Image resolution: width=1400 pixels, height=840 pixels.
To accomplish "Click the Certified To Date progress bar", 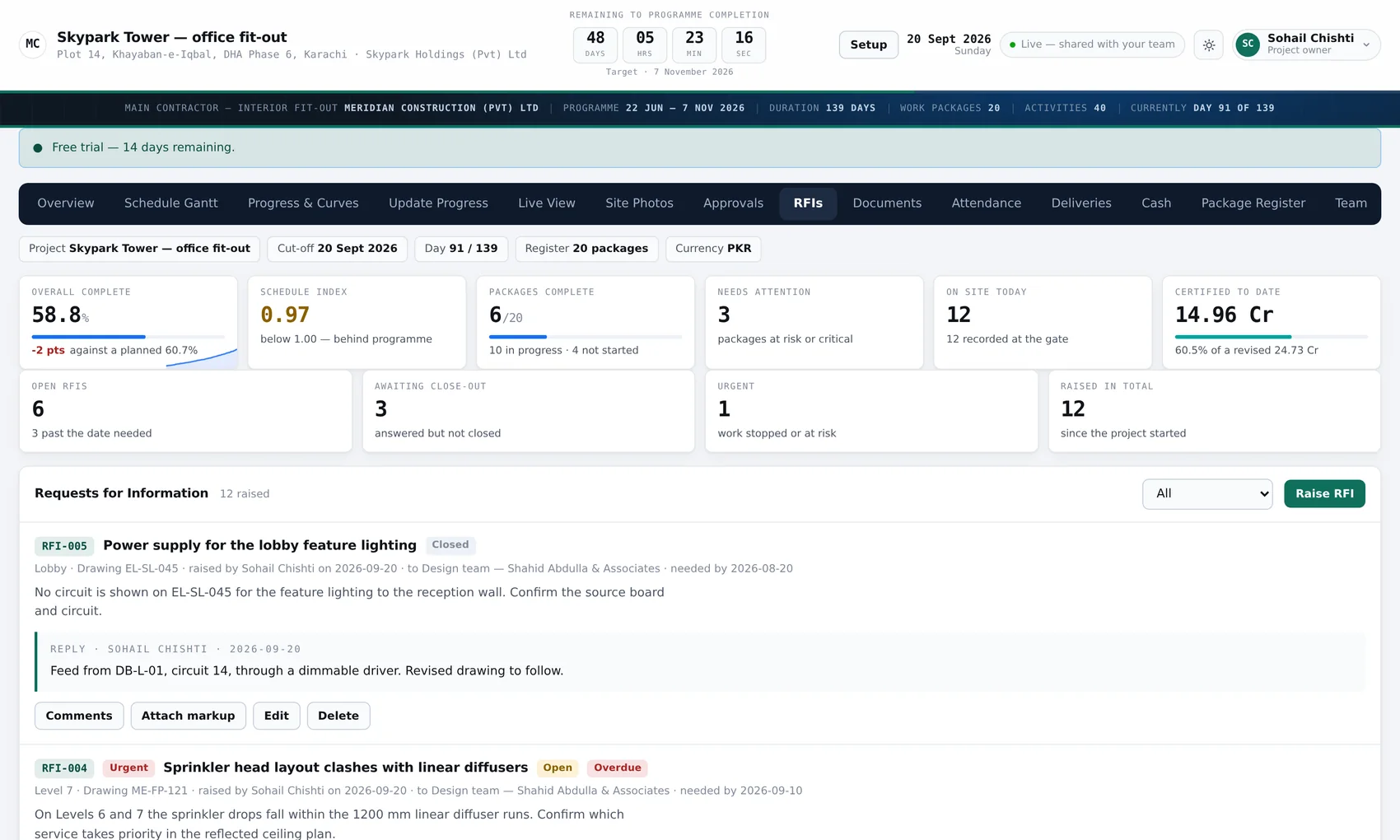I will pyautogui.click(x=1272, y=337).
